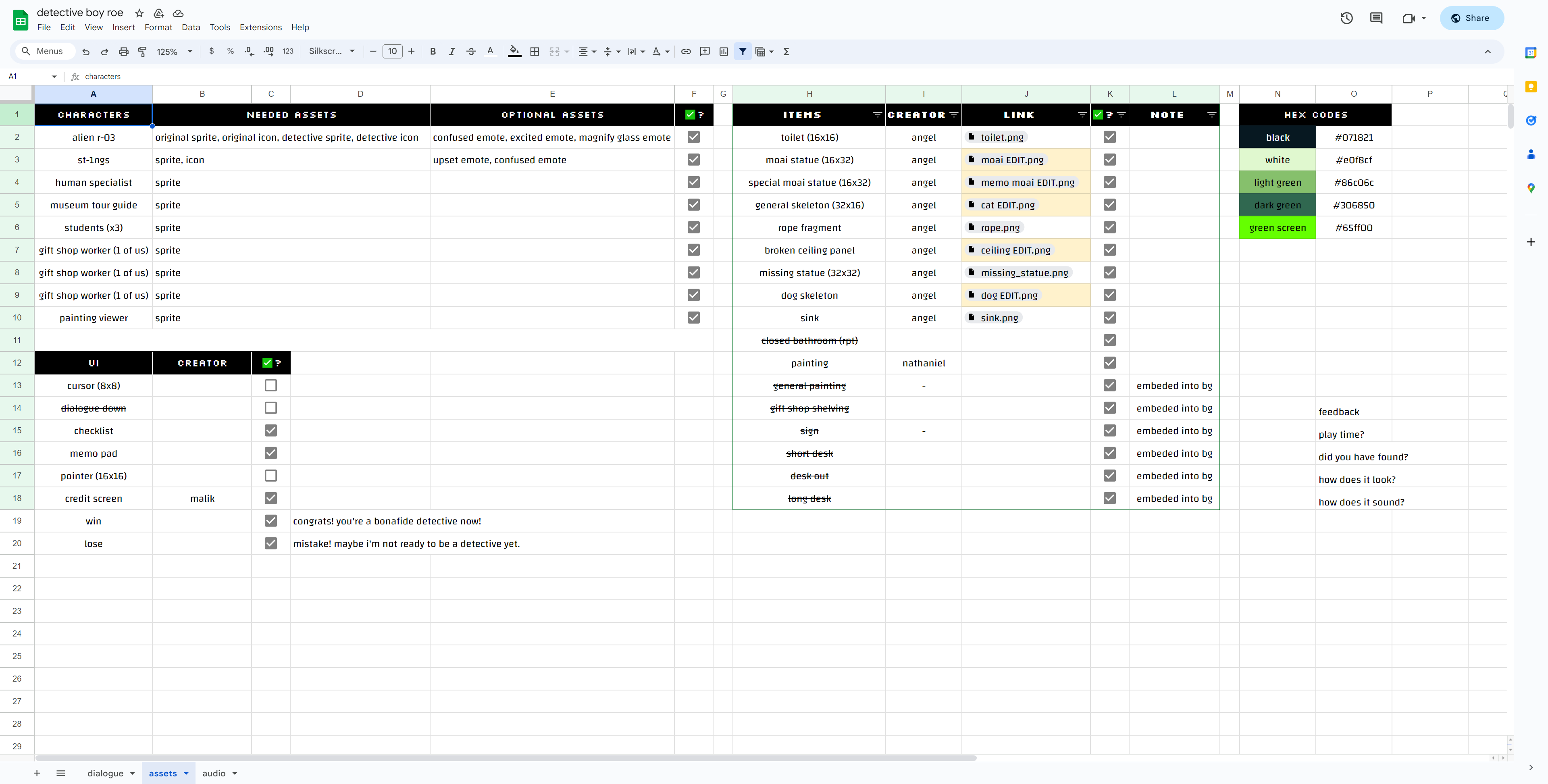This screenshot has height=784, width=1548.
Task: Decrease decimal places icon
Action: point(250,52)
